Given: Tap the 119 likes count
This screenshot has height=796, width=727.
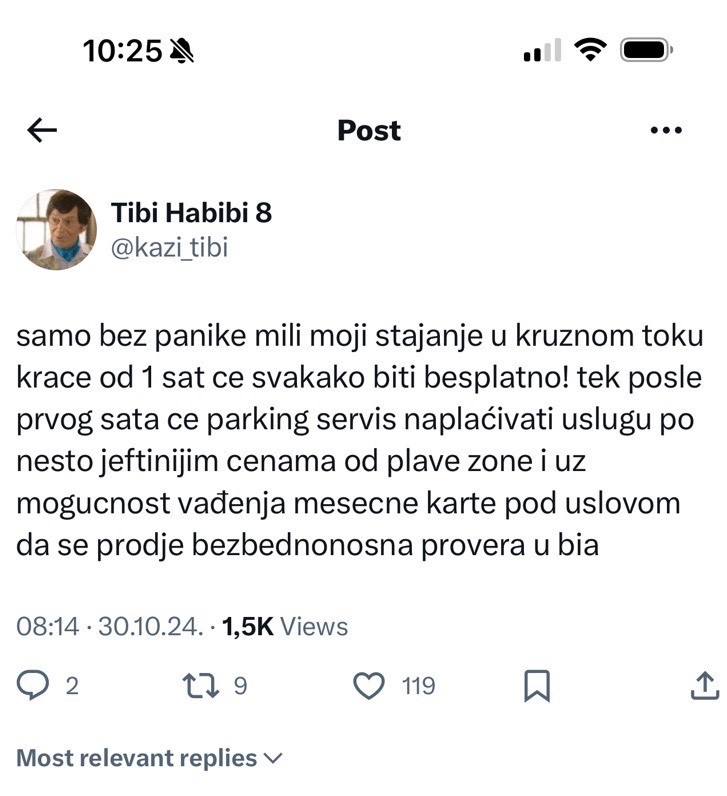Looking at the screenshot, I should click(x=418, y=686).
